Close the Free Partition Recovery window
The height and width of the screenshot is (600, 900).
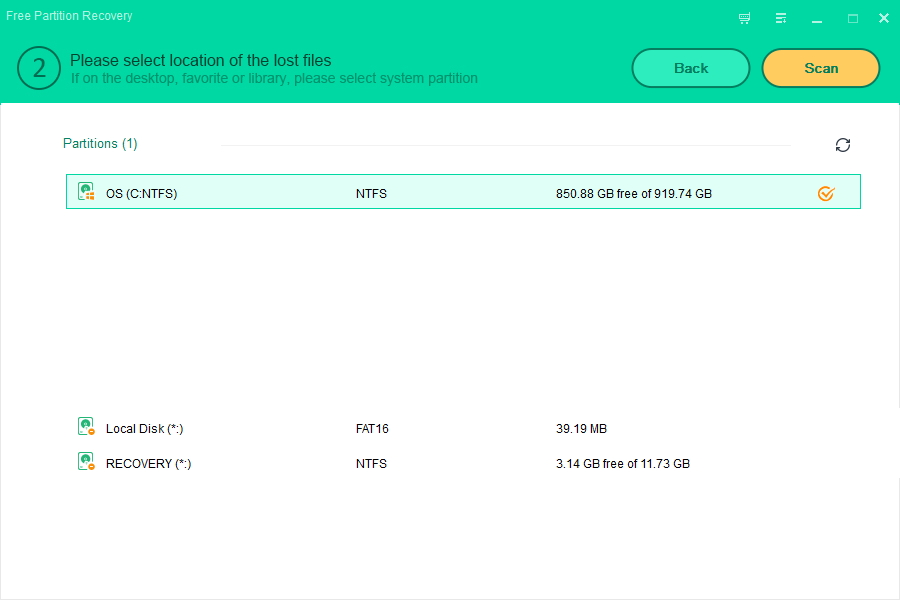point(883,18)
